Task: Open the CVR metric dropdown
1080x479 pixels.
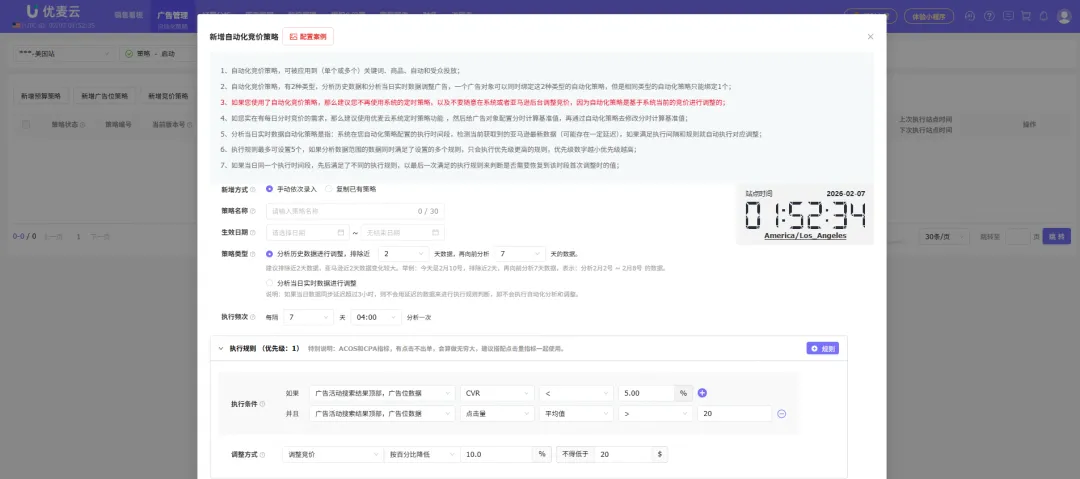Action: point(497,394)
